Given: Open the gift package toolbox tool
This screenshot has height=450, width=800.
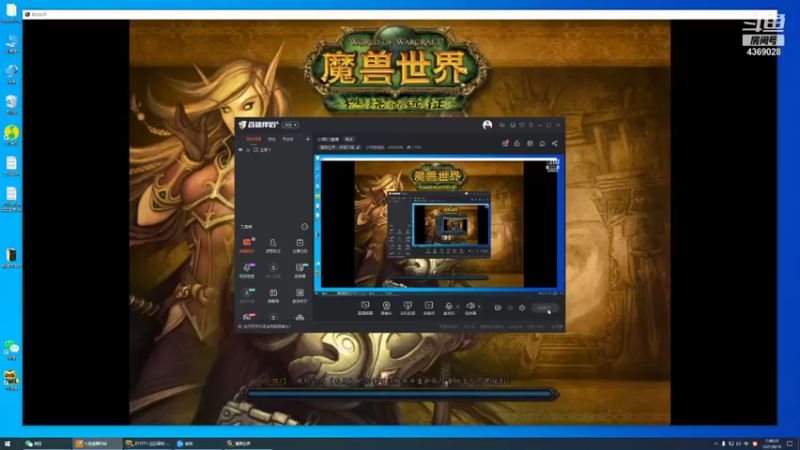Looking at the screenshot, I should [x=273, y=295].
